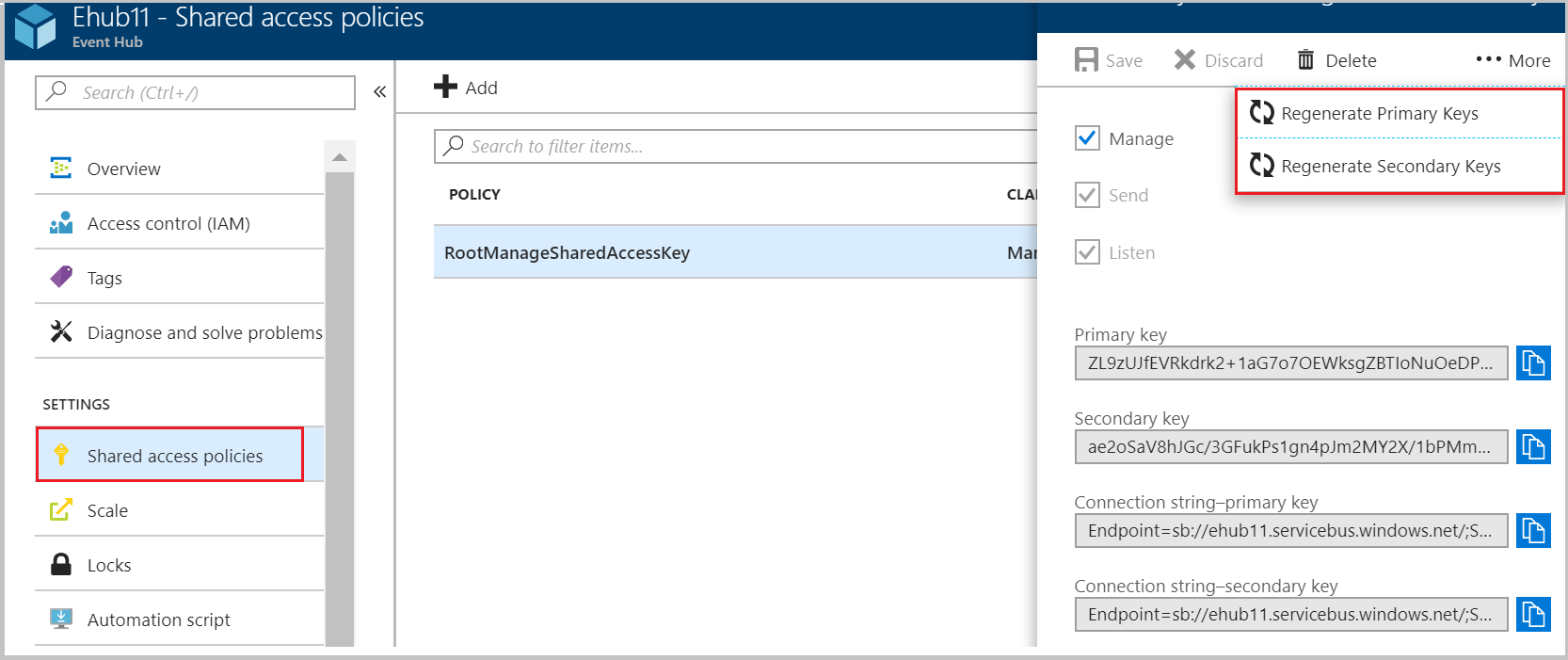This screenshot has height=660, width=1568.
Task: Collapse the left navigation menu
Action: 379,92
